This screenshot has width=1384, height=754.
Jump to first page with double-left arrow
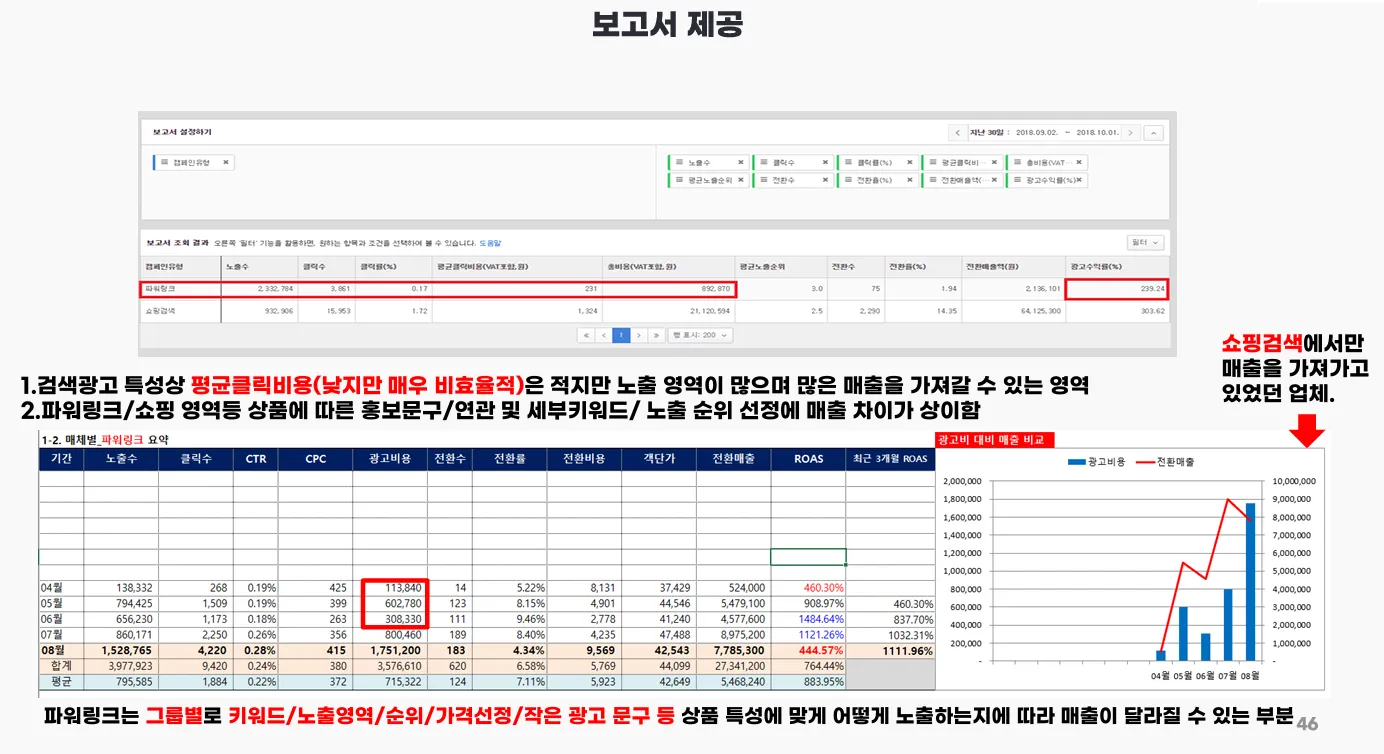tap(586, 335)
